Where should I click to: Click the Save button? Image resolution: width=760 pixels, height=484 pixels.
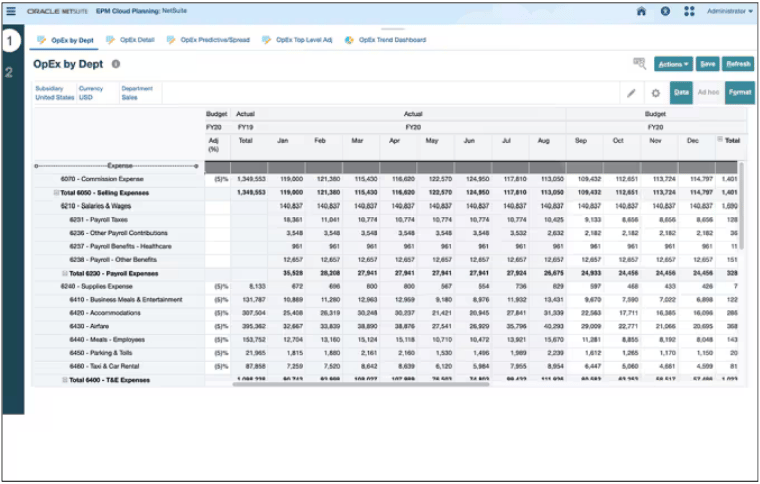tap(708, 64)
